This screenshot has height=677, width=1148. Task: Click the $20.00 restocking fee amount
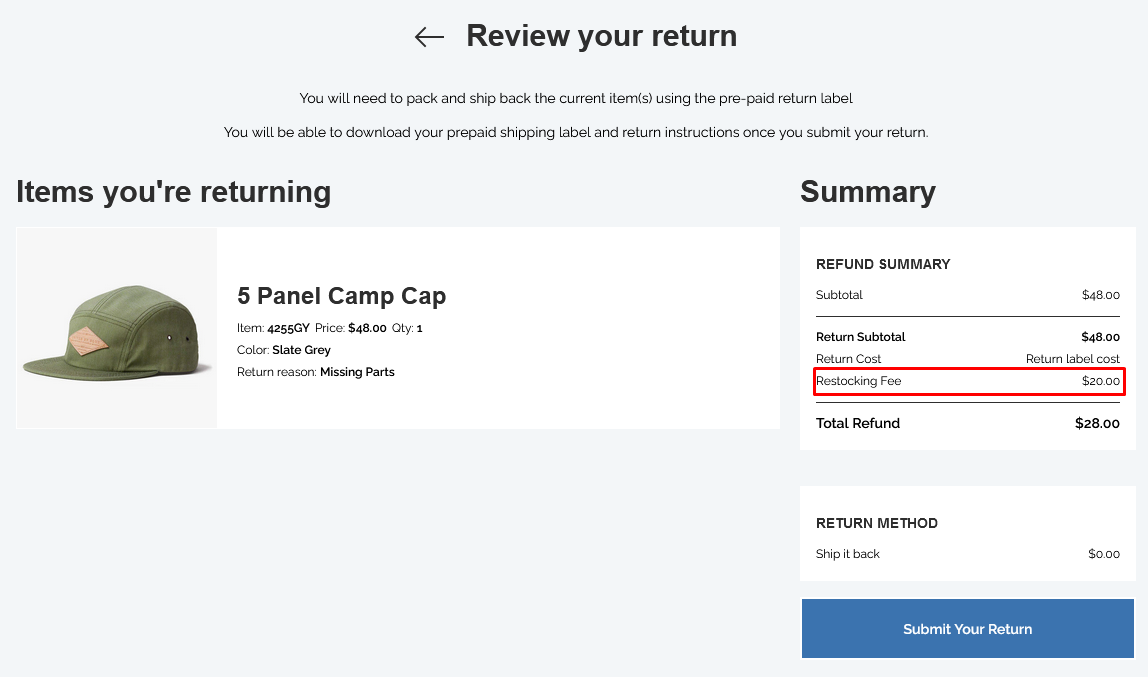tap(1100, 381)
